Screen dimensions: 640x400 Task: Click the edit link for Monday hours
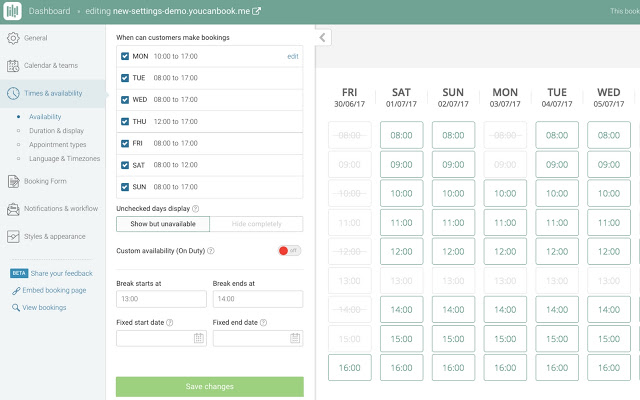(x=292, y=57)
